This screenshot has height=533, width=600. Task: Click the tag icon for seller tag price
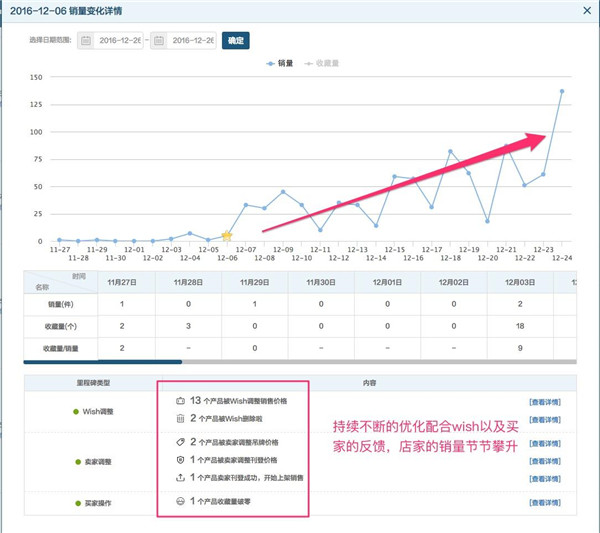(x=180, y=440)
